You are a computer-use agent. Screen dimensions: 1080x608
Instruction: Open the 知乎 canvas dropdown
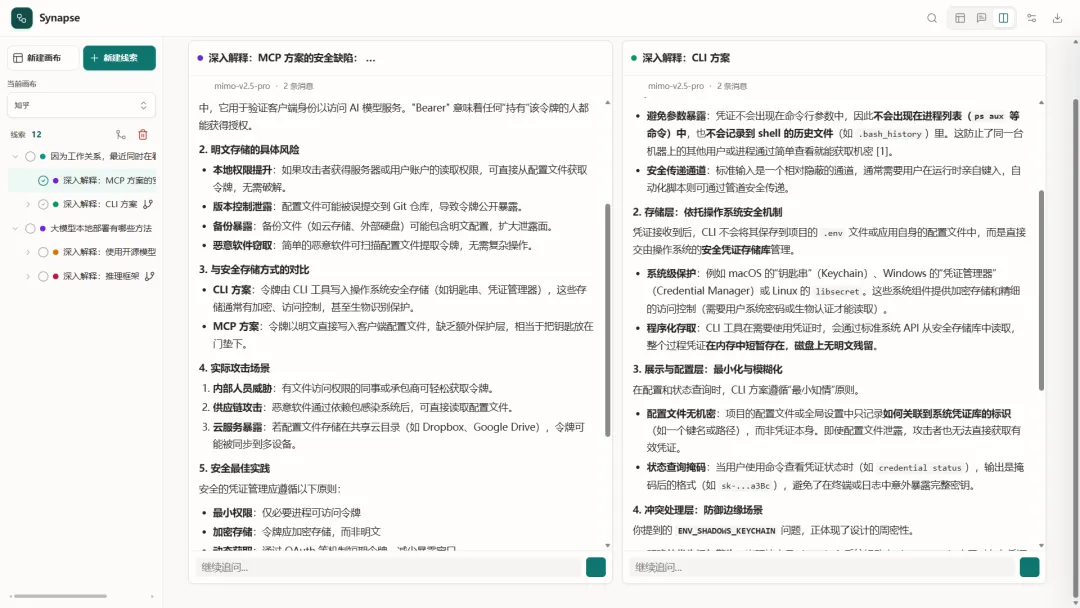point(81,105)
